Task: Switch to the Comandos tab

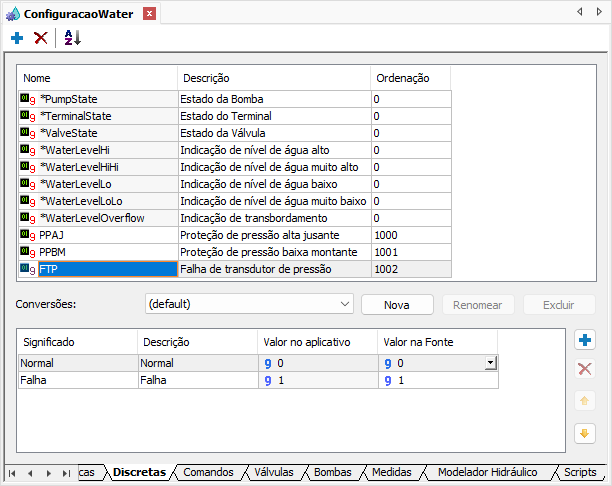Action: [208, 472]
